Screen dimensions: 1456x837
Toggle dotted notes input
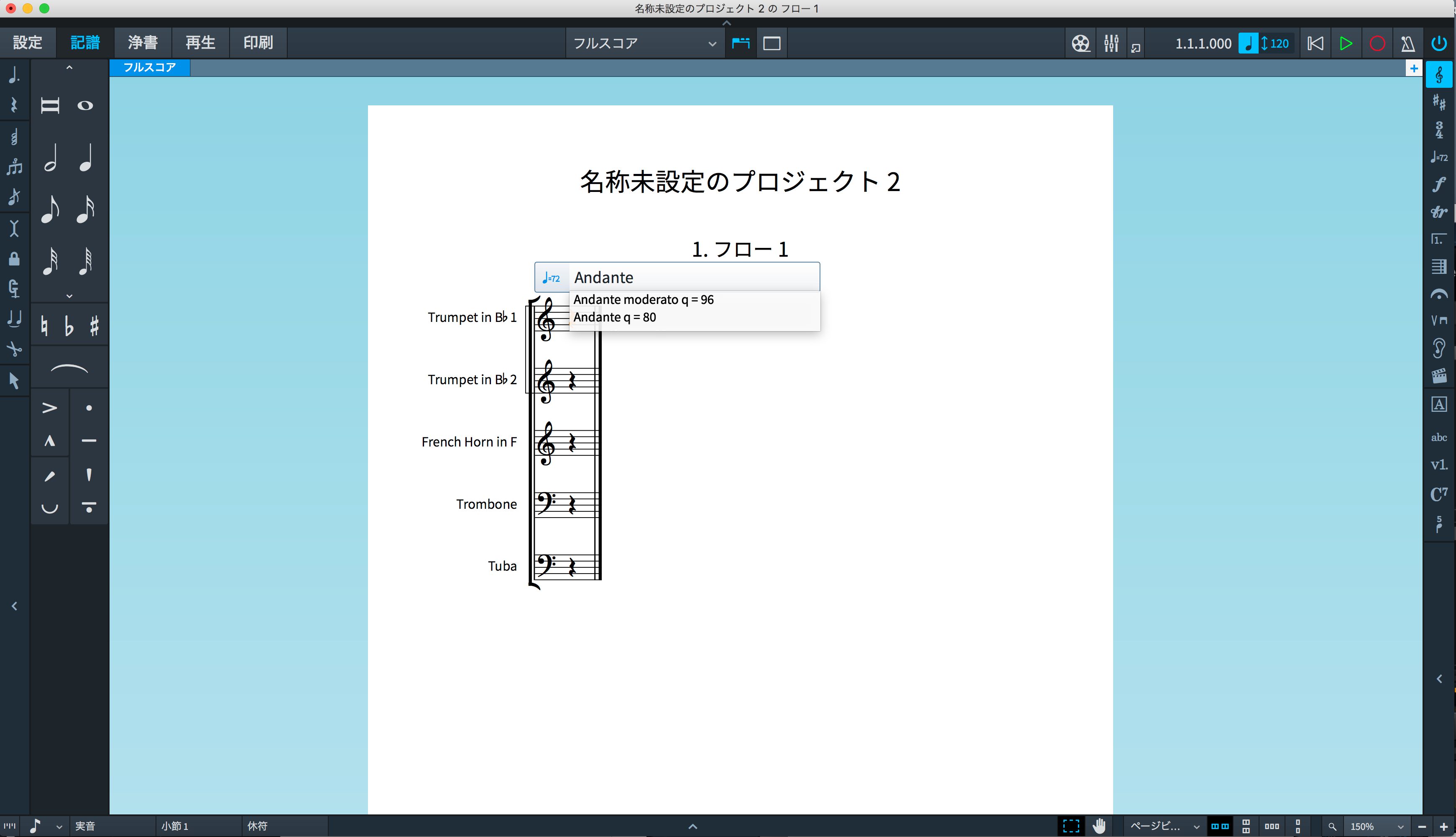14,75
